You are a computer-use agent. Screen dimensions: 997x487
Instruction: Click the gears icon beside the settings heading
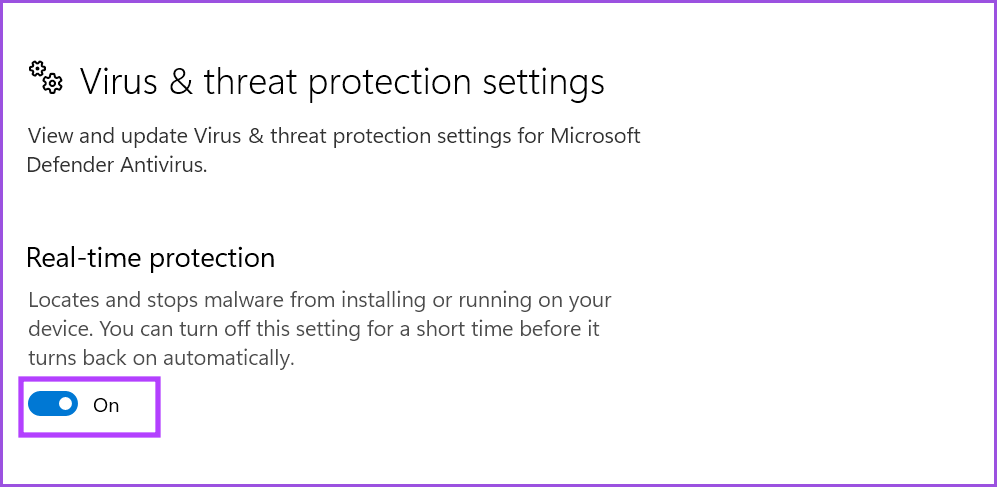[46, 76]
